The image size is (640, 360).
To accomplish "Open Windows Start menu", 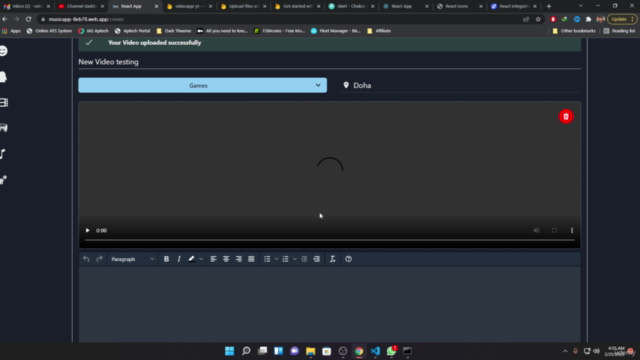I will [x=230, y=351].
